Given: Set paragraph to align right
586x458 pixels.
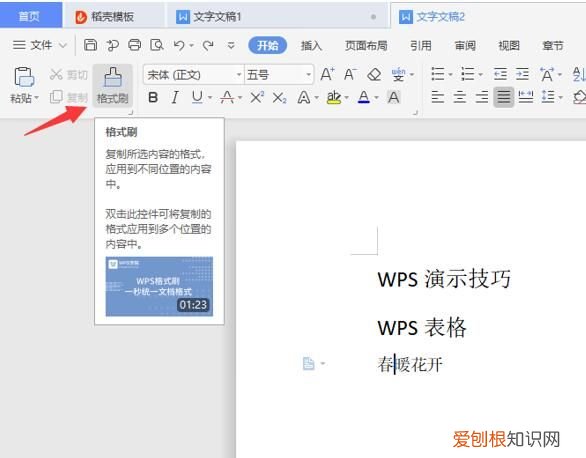Looking at the screenshot, I should 482,97.
